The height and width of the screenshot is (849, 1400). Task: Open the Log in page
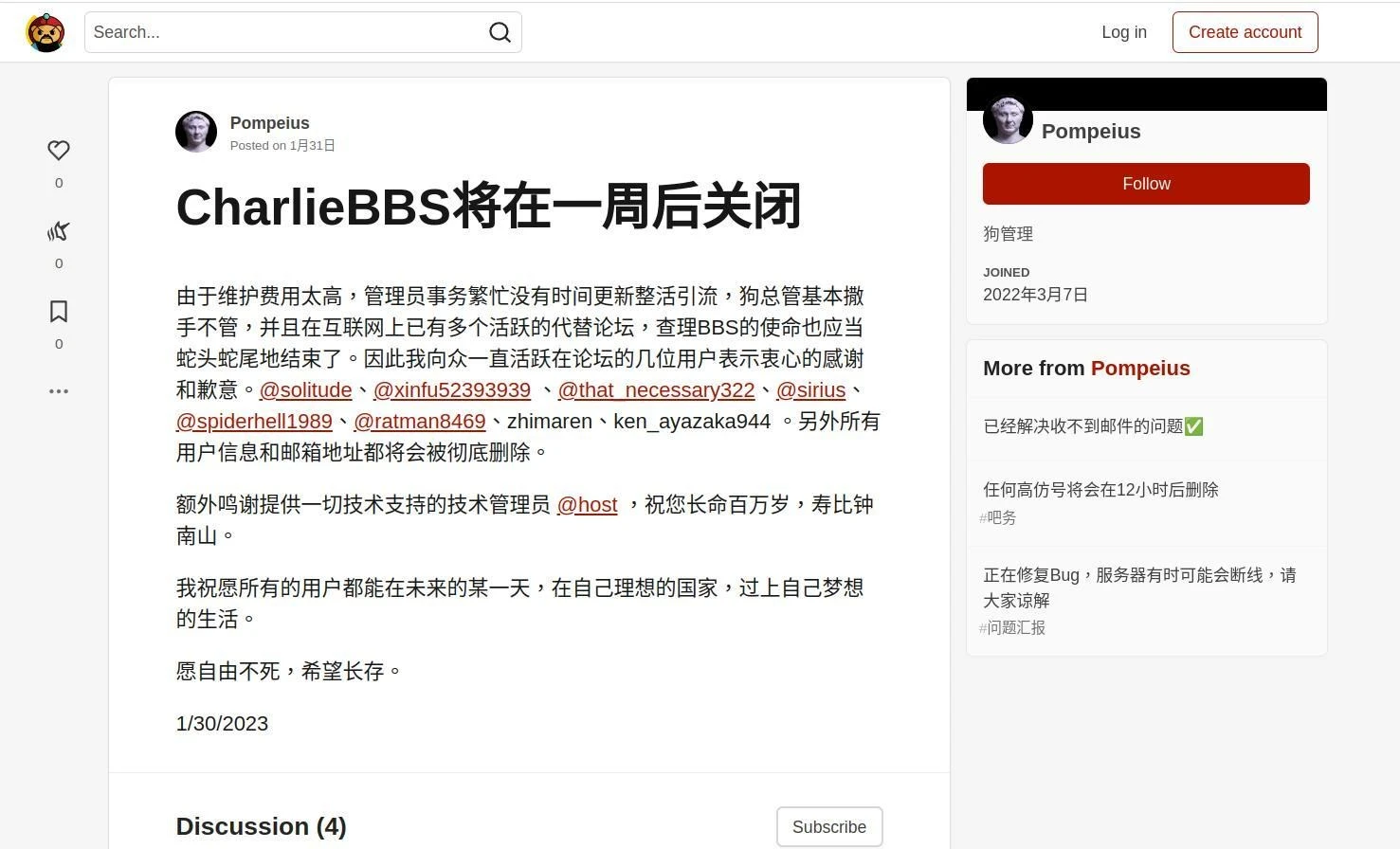(x=1124, y=32)
